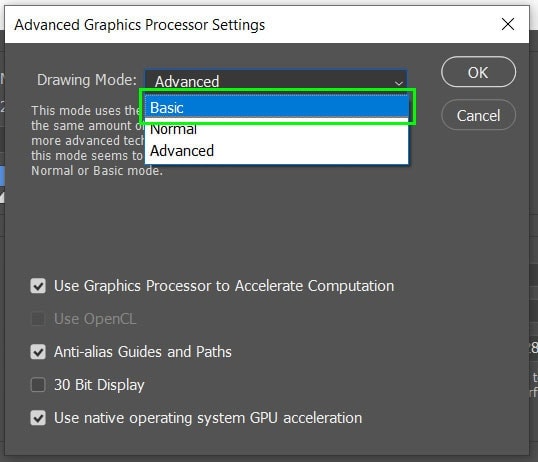Image resolution: width=538 pixels, height=462 pixels.
Task: Click the '30 Bit Display' label text
Action: point(99,385)
